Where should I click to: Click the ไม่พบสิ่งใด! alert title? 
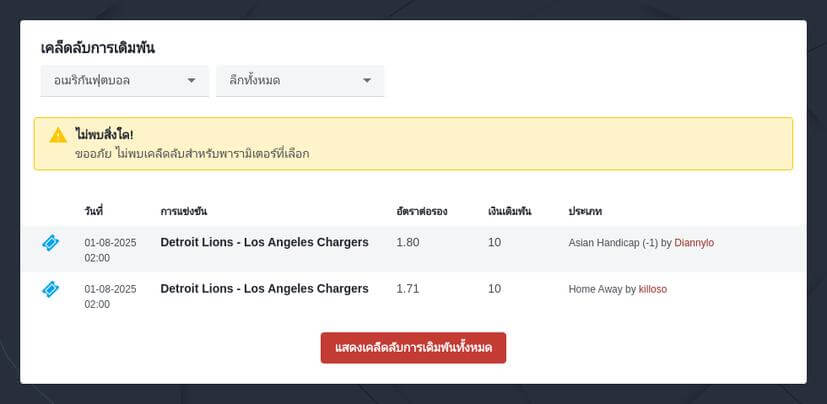click(104, 134)
